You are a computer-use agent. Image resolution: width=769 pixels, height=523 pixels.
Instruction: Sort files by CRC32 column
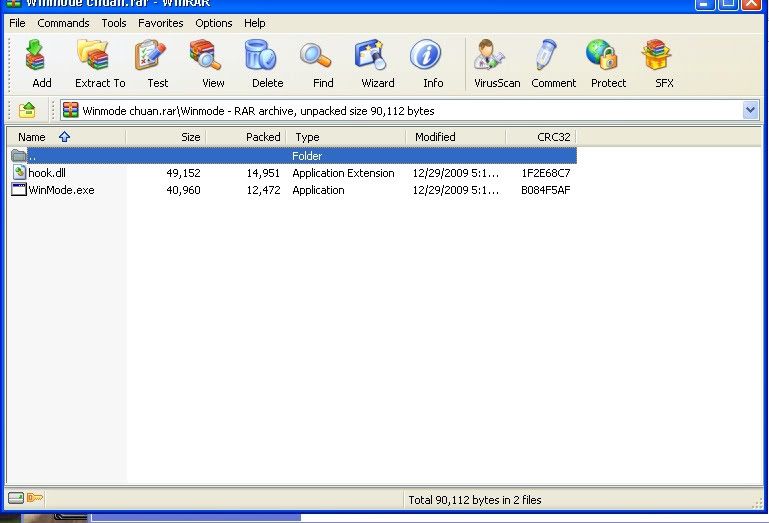click(541, 137)
